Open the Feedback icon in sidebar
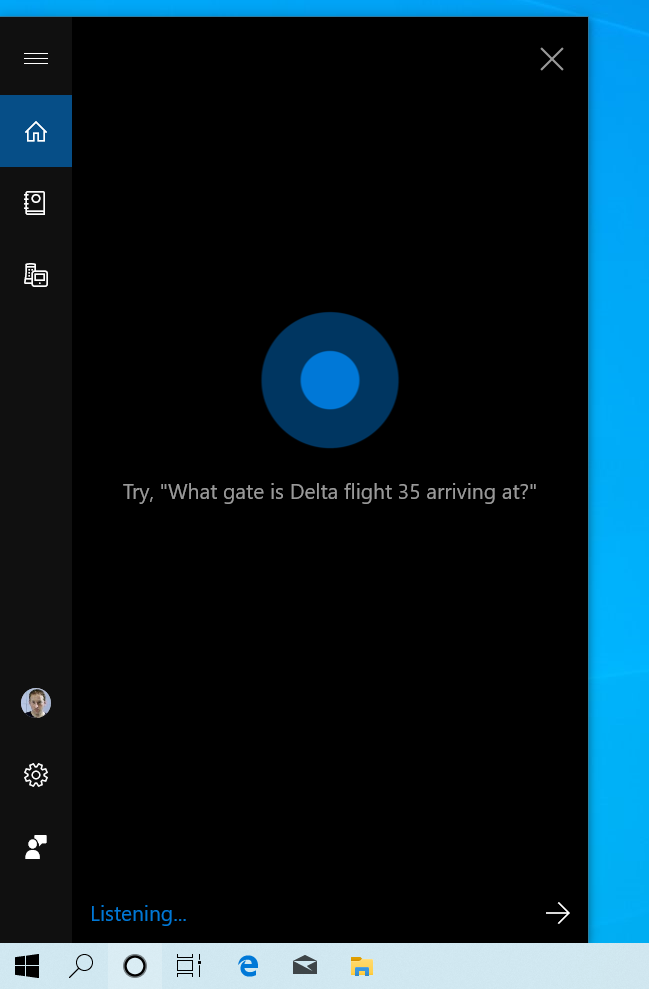The height and width of the screenshot is (989, 649). tap(36, 847)
